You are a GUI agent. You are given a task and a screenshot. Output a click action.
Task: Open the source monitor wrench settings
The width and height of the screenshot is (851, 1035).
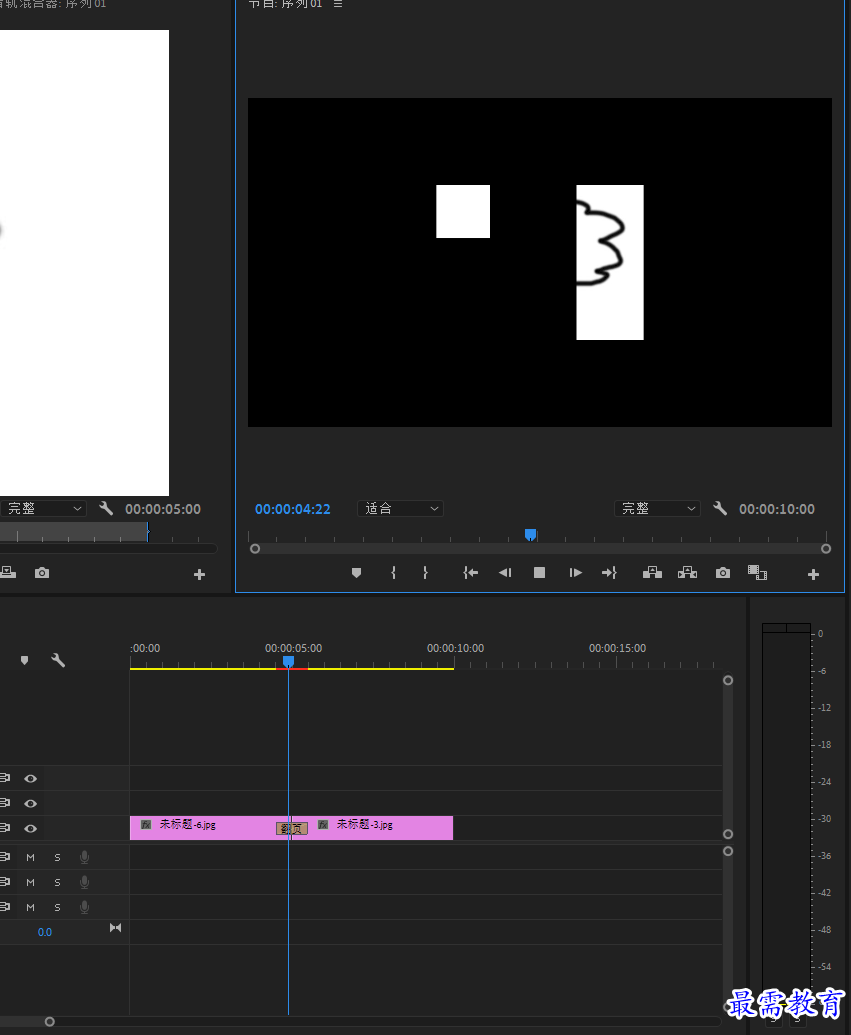click(x=106, y=509)
